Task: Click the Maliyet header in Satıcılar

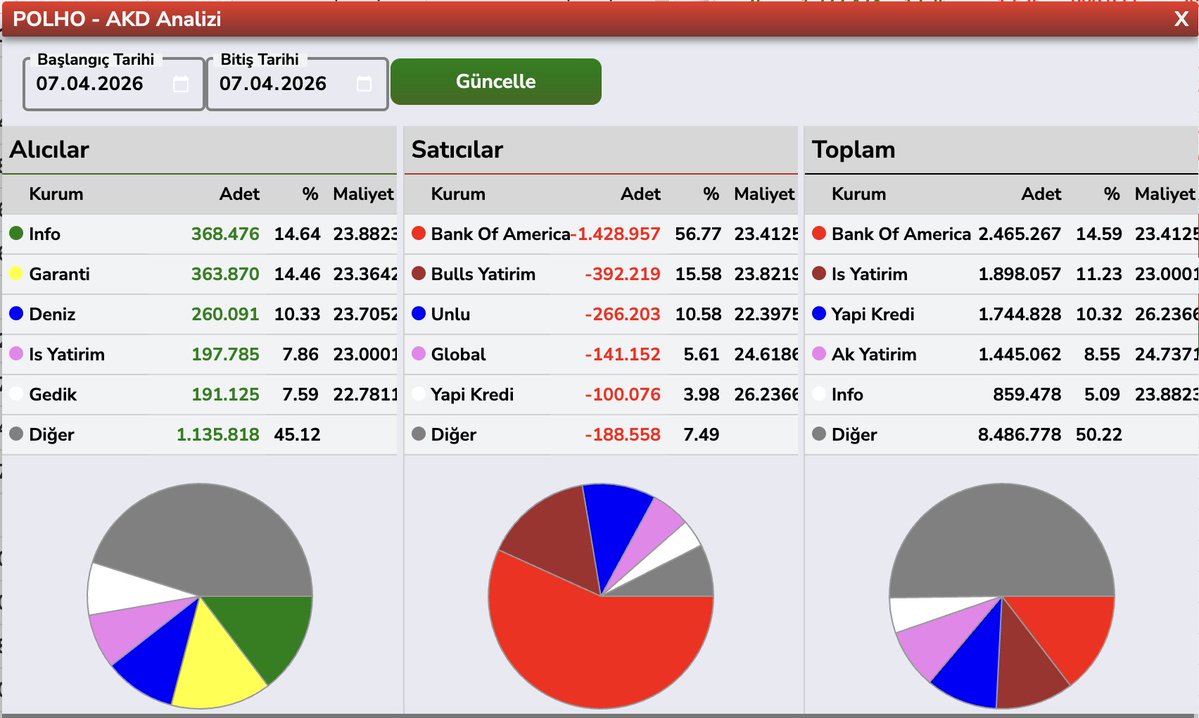Action: click(764, 194)
